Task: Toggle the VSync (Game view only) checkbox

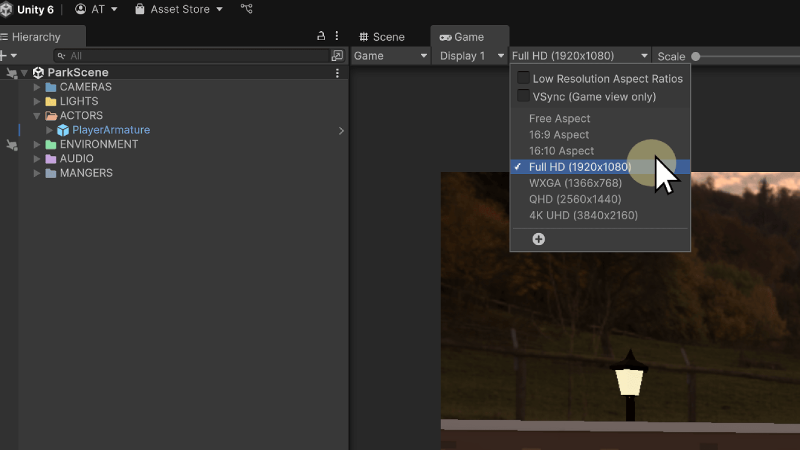Action: pos(523,96)
